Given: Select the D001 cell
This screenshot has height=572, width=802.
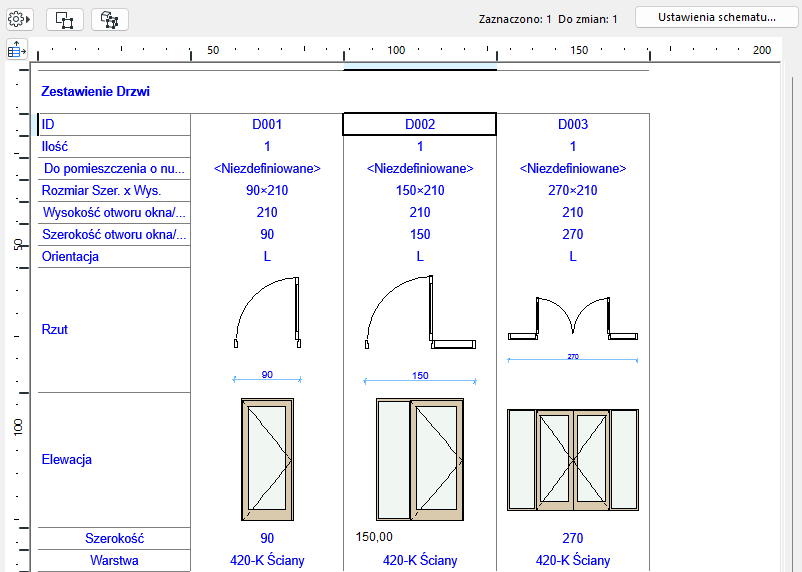Looking at the screenshot, I should (267, 124).
